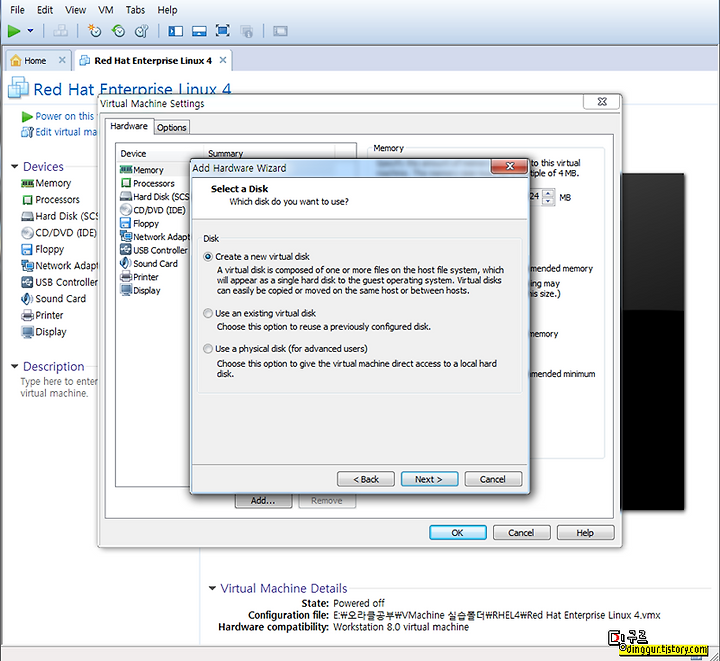
Task: Click Cancel in Virtual Machine Settings
Action: [x=522, y=532]
